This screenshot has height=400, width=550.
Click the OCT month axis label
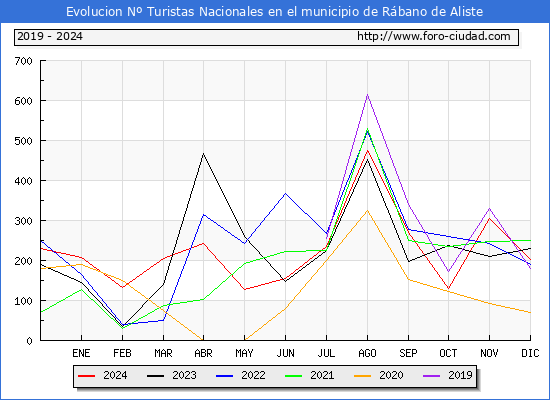448,353
